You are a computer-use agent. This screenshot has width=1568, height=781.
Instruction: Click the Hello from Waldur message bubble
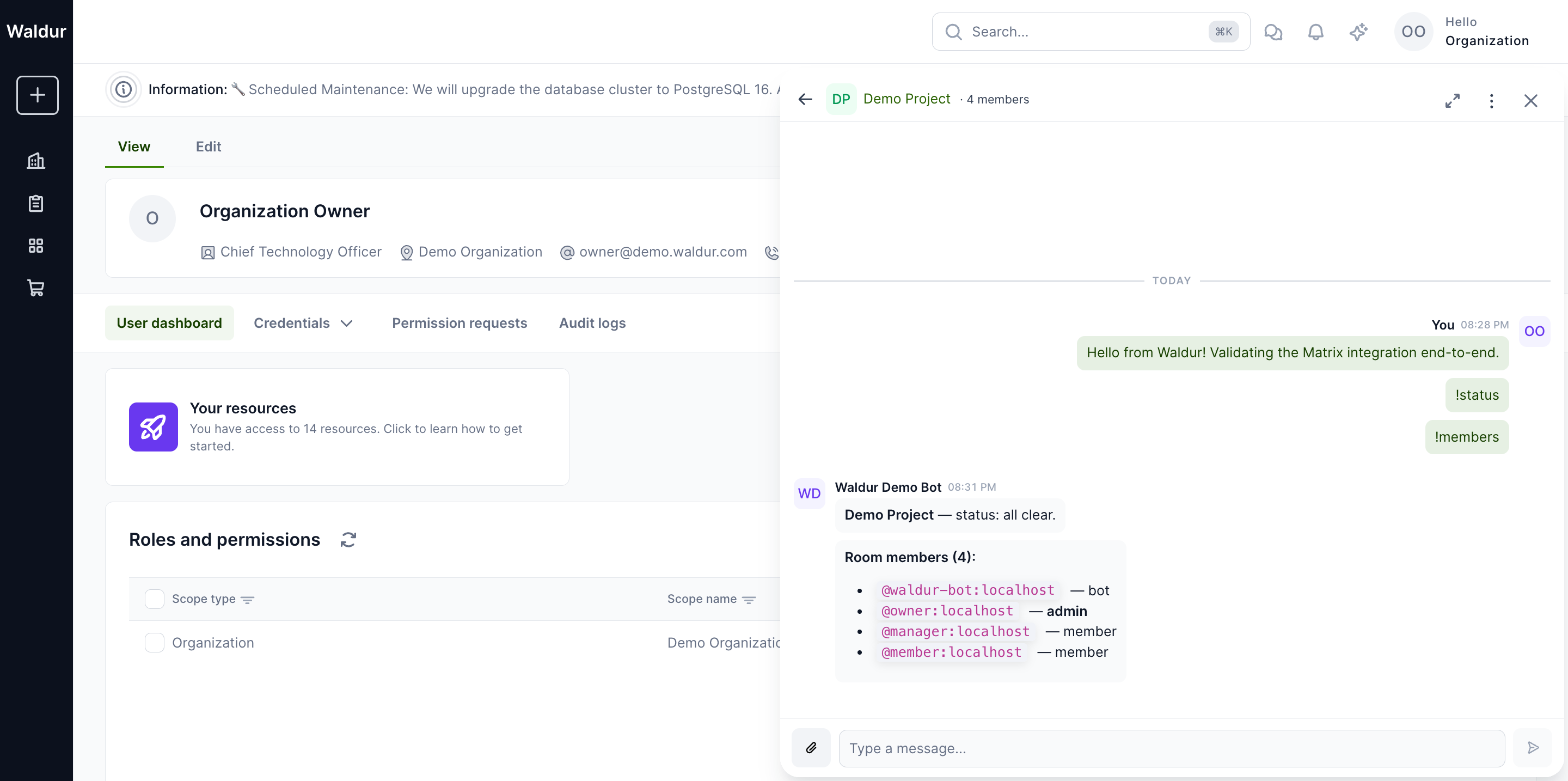(x=1293, y=352)
